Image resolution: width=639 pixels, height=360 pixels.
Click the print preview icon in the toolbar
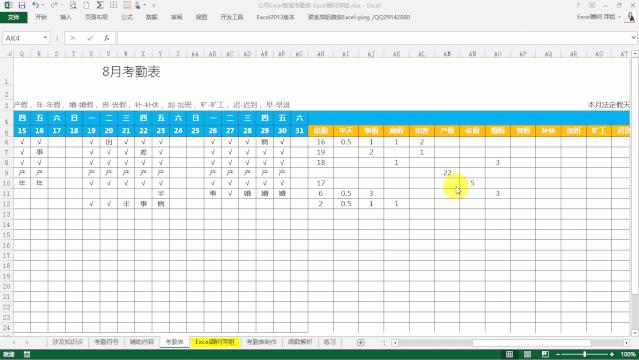(73, 5)
